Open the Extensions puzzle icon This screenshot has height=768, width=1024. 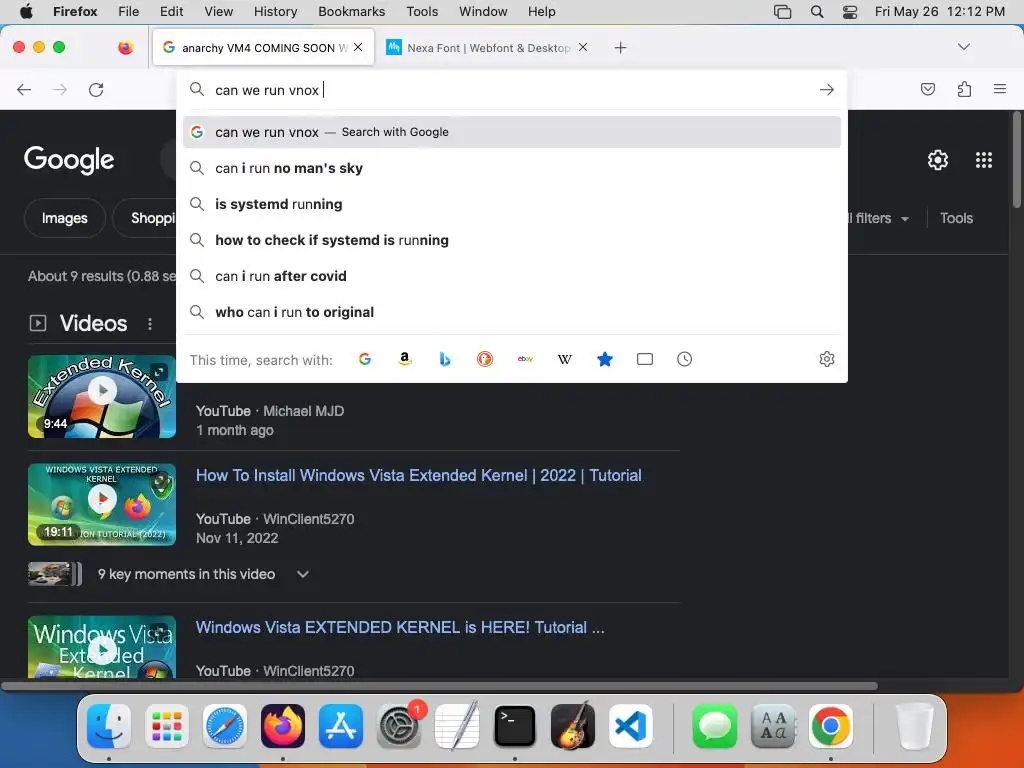964,89
